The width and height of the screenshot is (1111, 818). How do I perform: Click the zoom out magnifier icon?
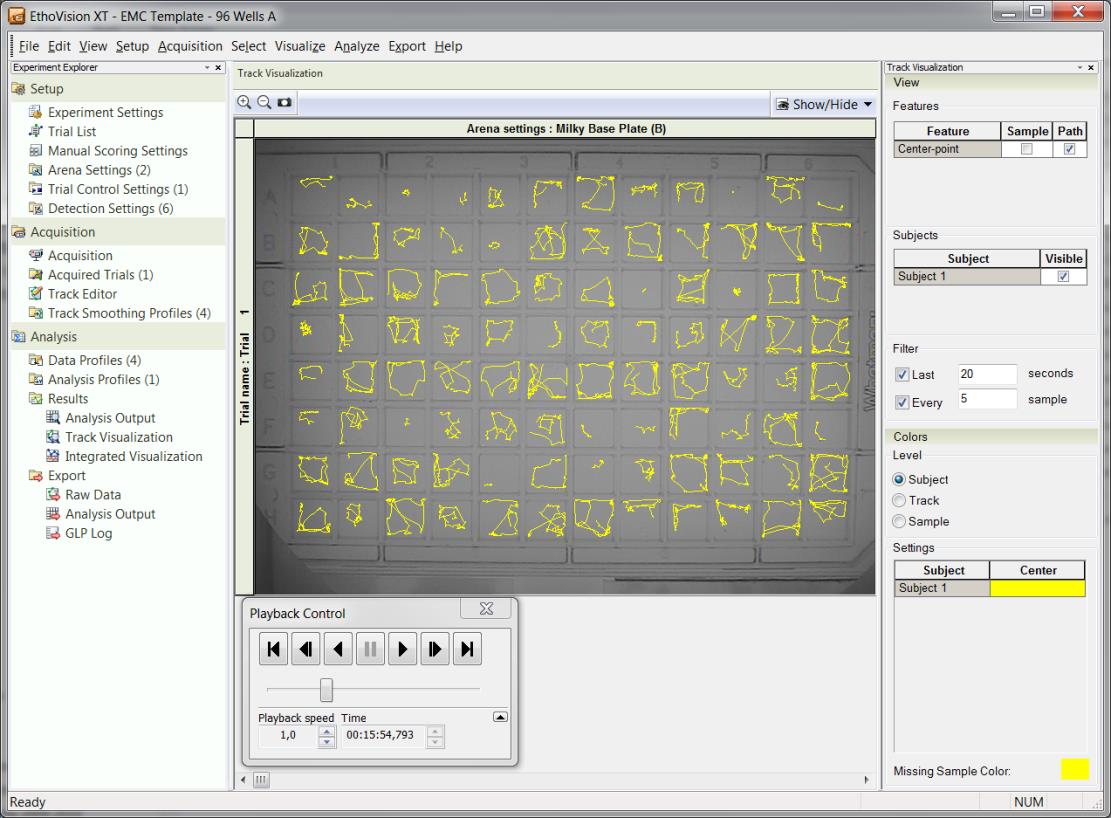pos(264,103)
